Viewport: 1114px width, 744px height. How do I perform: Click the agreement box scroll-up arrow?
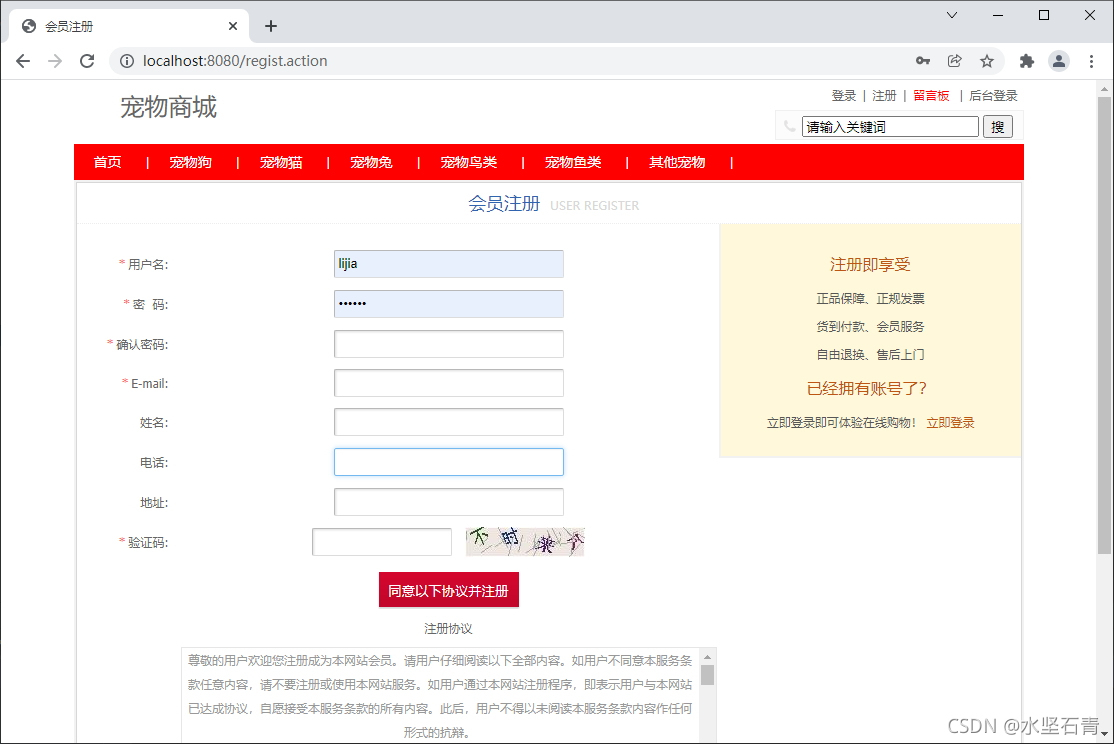707,657
